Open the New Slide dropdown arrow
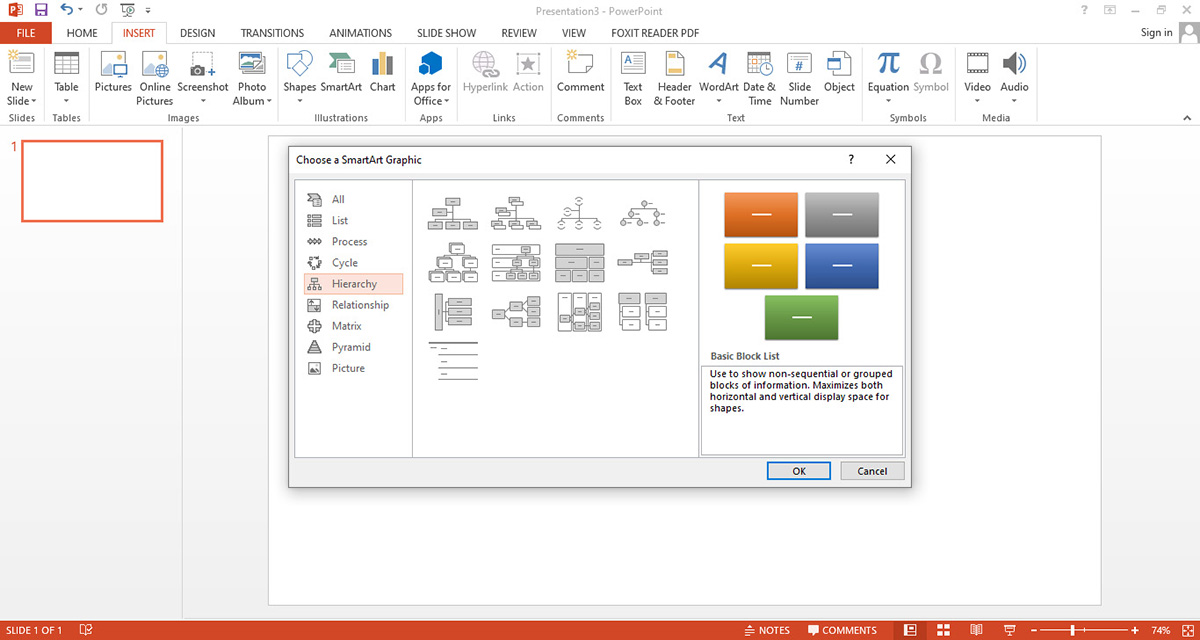Image resolution: width=1200 pixels, height=640 pixels. (21, 100)
